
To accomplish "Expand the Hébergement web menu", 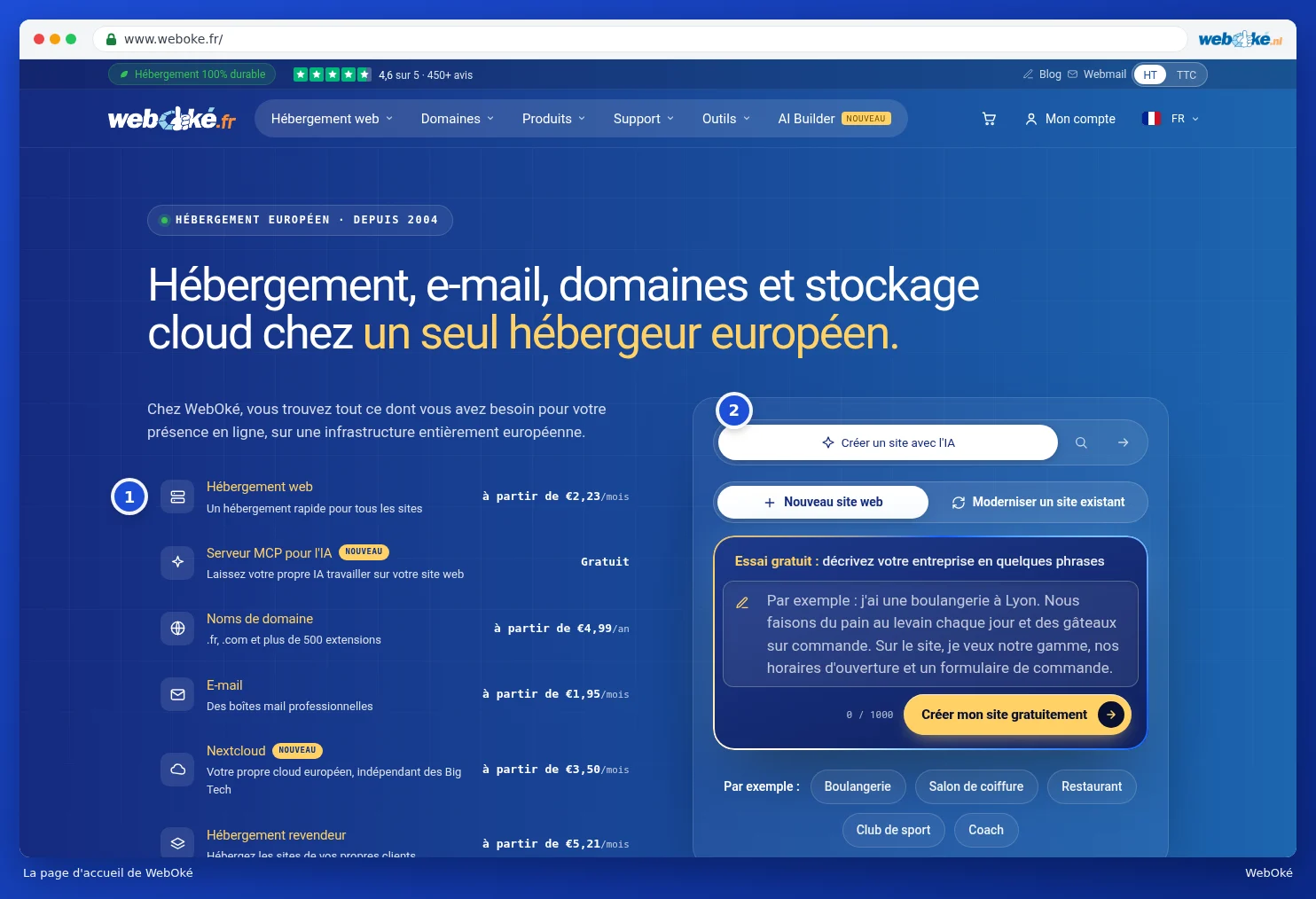I will 332,119.
